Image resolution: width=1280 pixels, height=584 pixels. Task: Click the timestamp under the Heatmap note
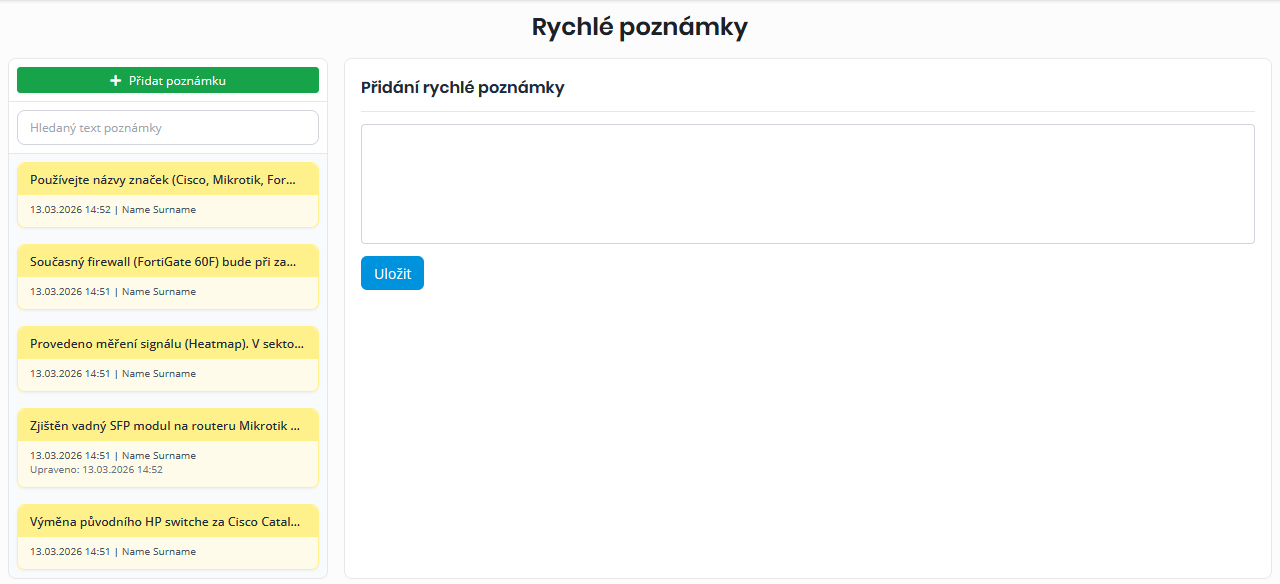point(70,374)
